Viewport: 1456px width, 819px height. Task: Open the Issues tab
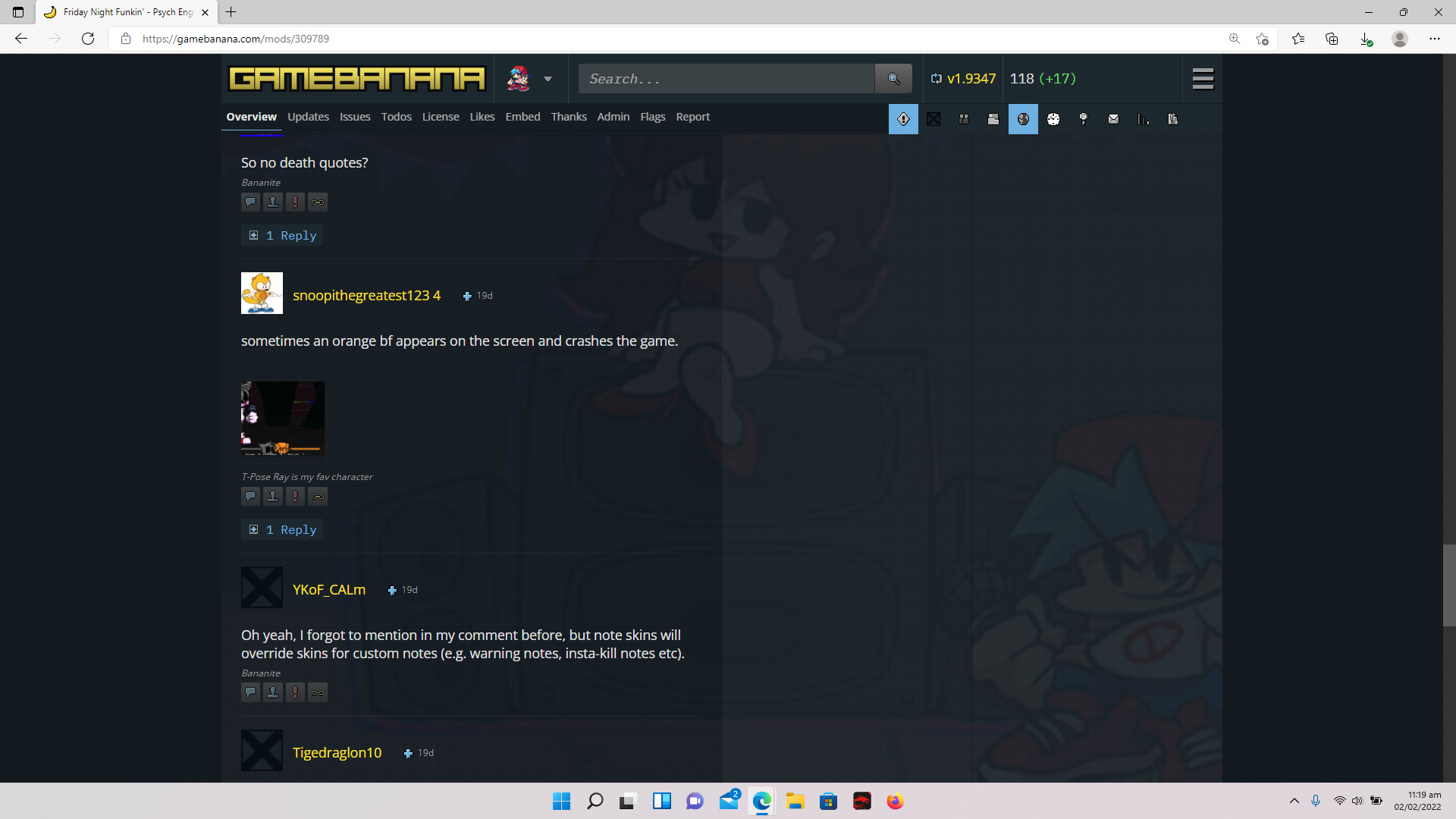(355, 117)
